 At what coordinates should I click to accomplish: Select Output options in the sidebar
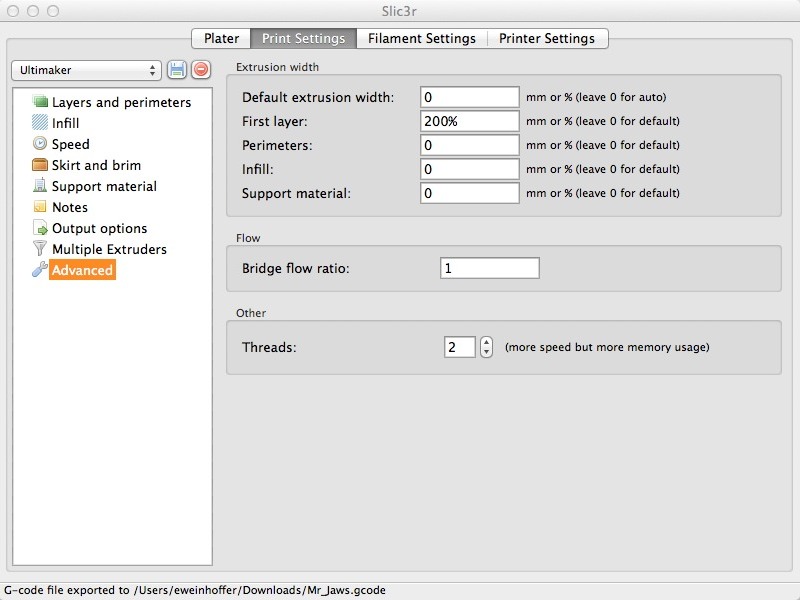click(99, 228)
